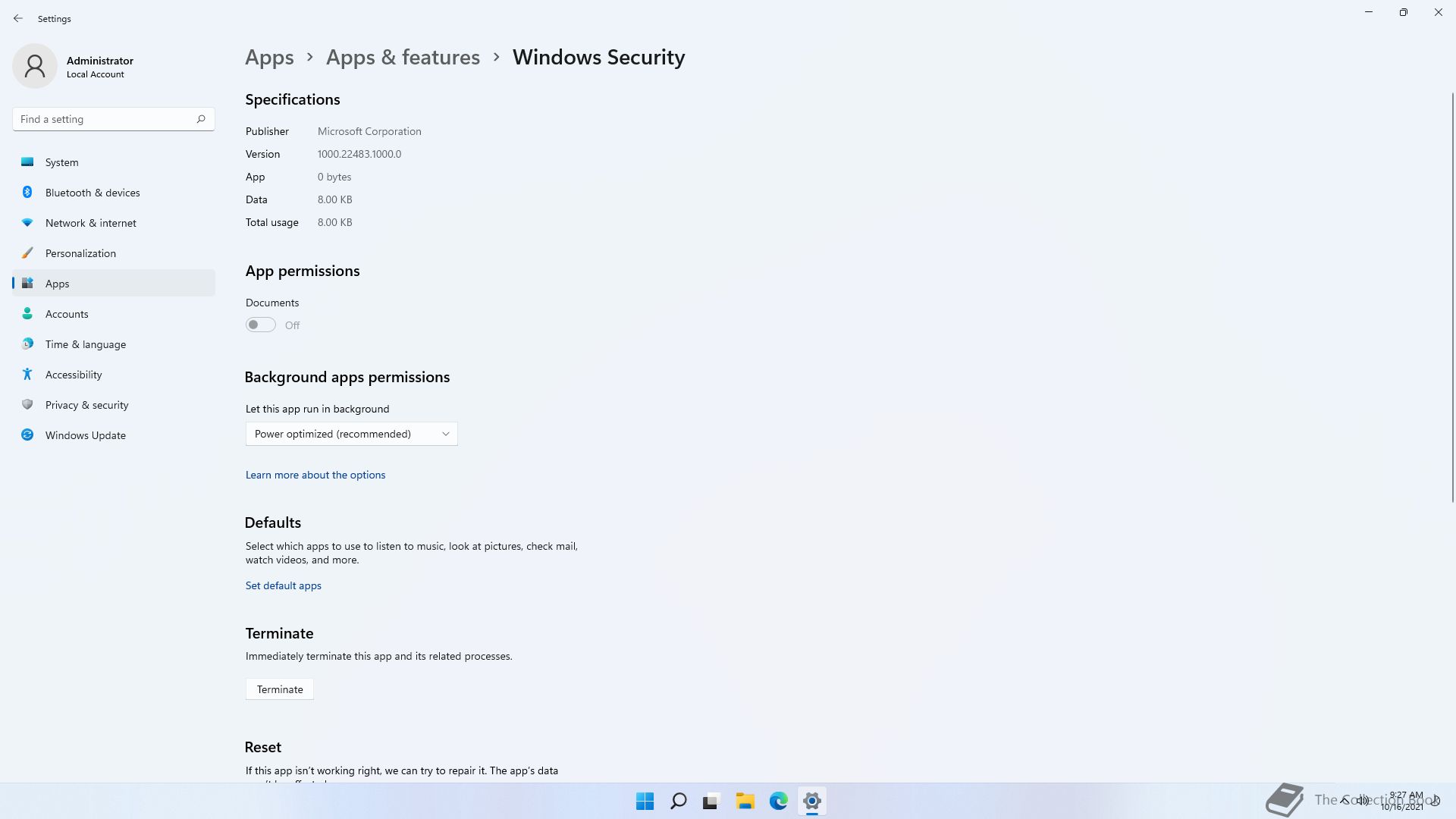Open Time & language settings
Screen dimensions: 1456x819
coord(114,344)
